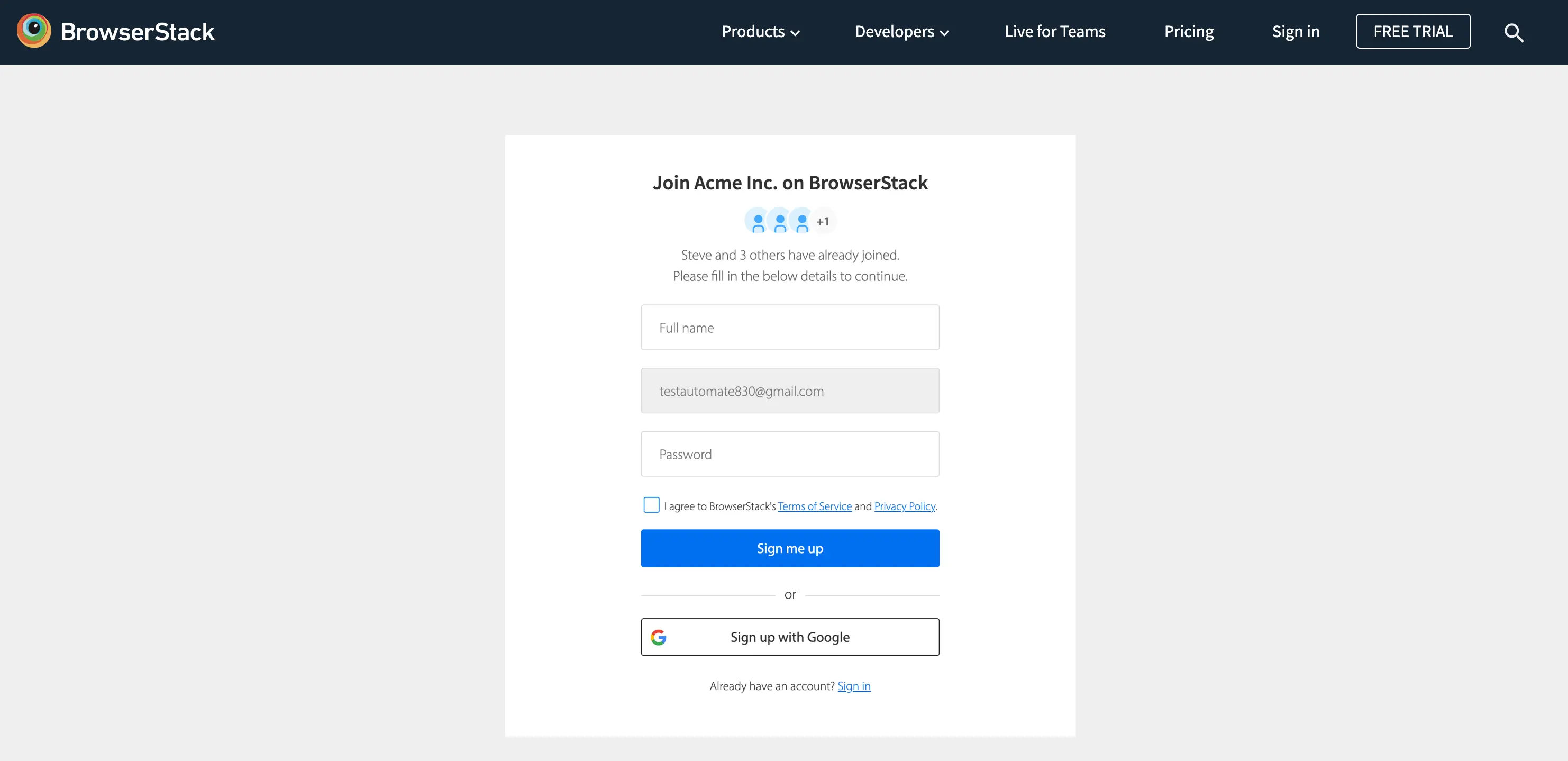The image size is (1568, 761).
Task: Click Sign in in navigation bar
Action: coord(1296,32)
